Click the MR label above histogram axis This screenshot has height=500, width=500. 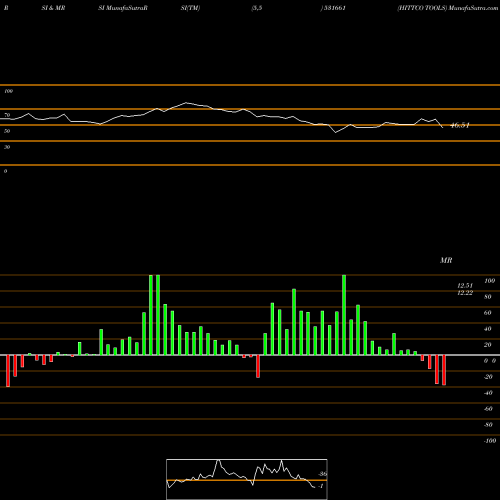[446, 260]
